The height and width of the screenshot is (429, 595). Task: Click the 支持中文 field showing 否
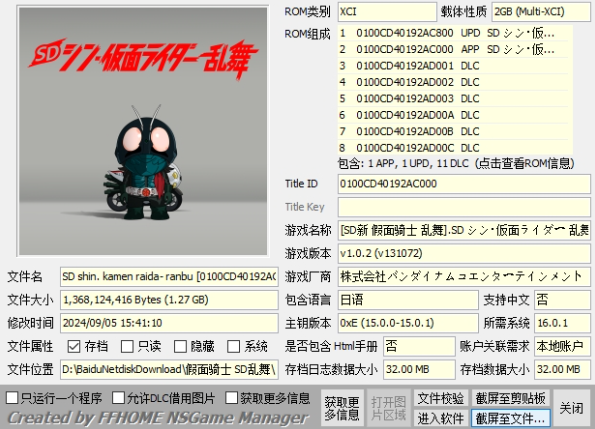[562, 300]
